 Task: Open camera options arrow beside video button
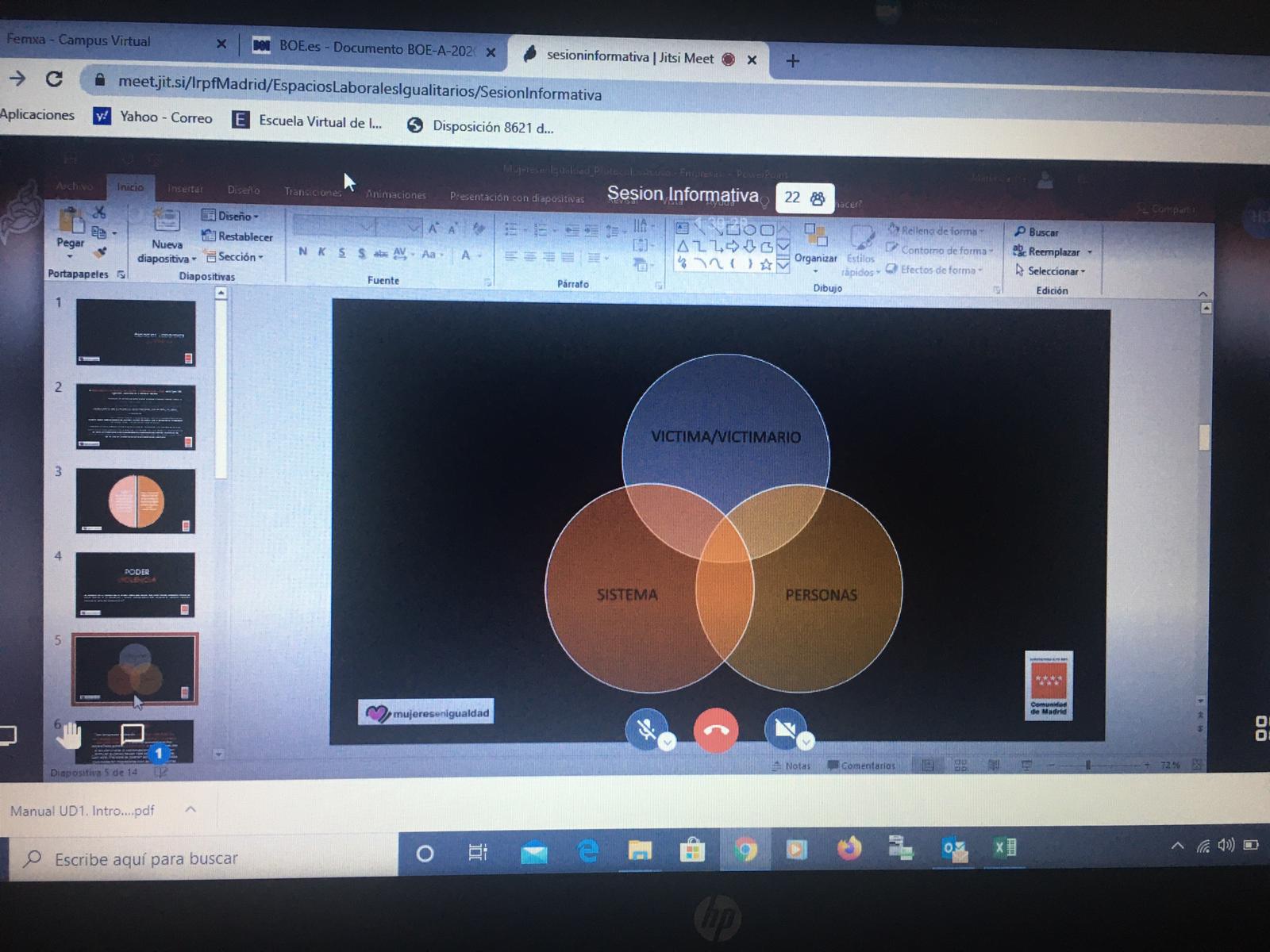806,742
